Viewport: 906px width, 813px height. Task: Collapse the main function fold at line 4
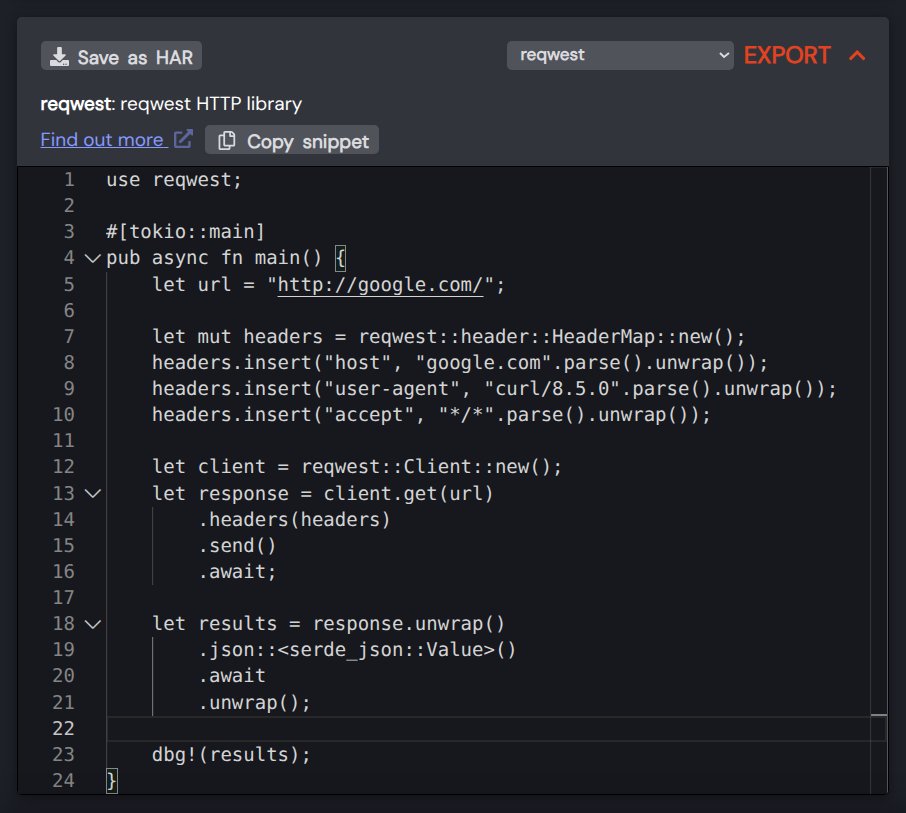[x=91, y=258]
